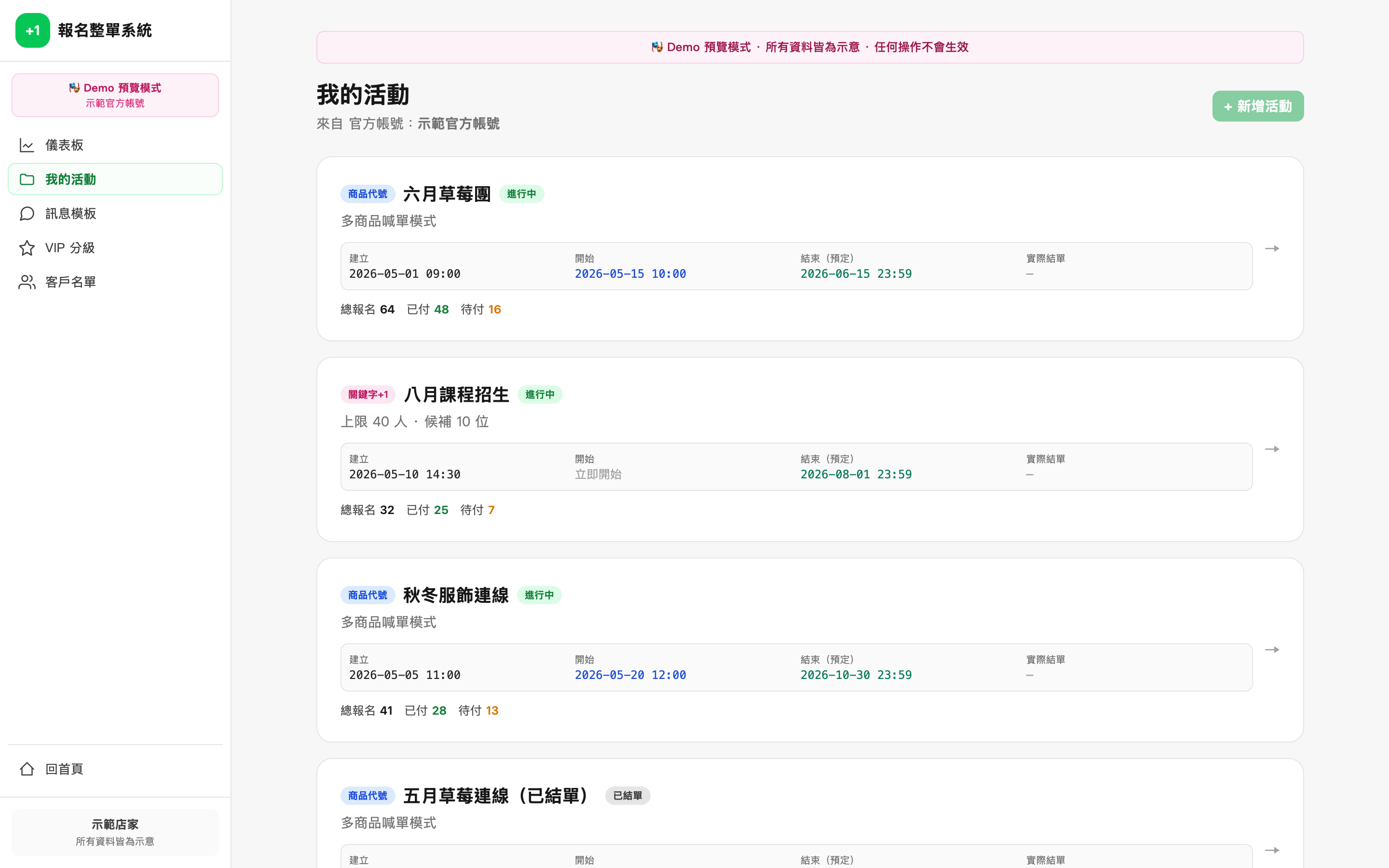
Task: Open 五月草莓連線 via its arrow icon
Action: click(x=1272, y=850)
